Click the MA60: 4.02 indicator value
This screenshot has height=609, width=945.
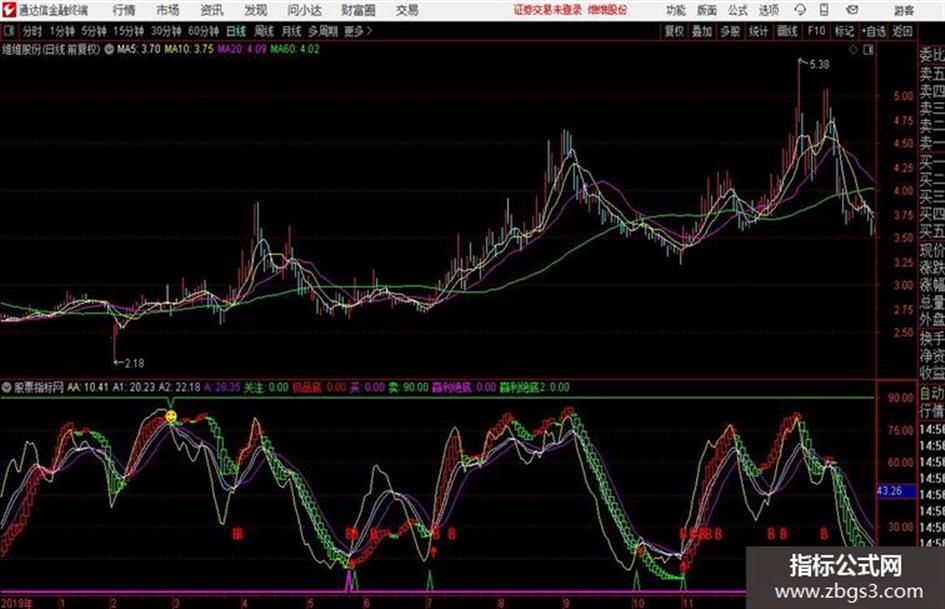pyautogui.click(x=295, y=49)
